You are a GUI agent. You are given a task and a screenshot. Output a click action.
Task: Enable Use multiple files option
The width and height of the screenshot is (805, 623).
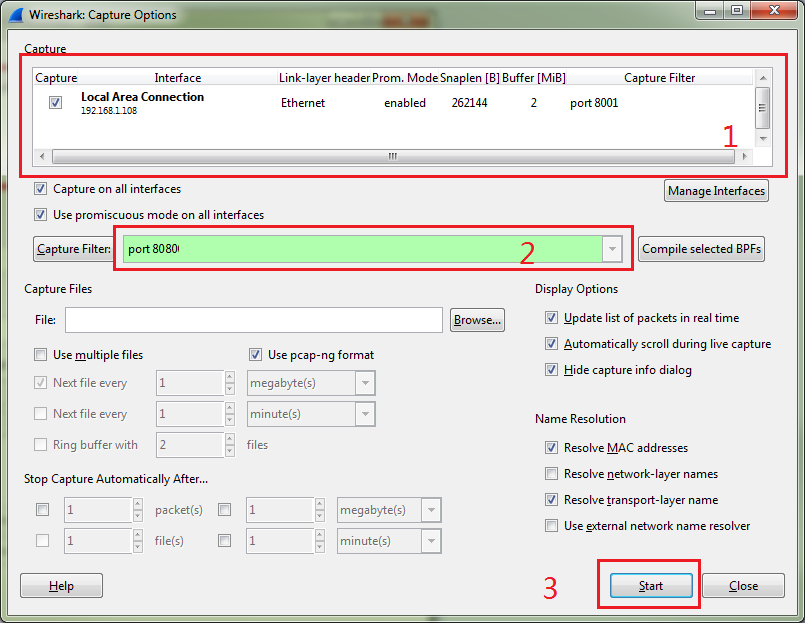[x=41, y=355]
